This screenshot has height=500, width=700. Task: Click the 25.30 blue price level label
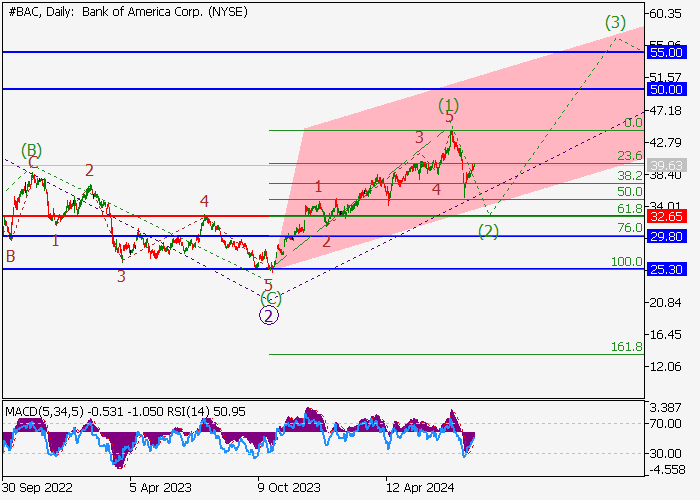coord(665,269)
